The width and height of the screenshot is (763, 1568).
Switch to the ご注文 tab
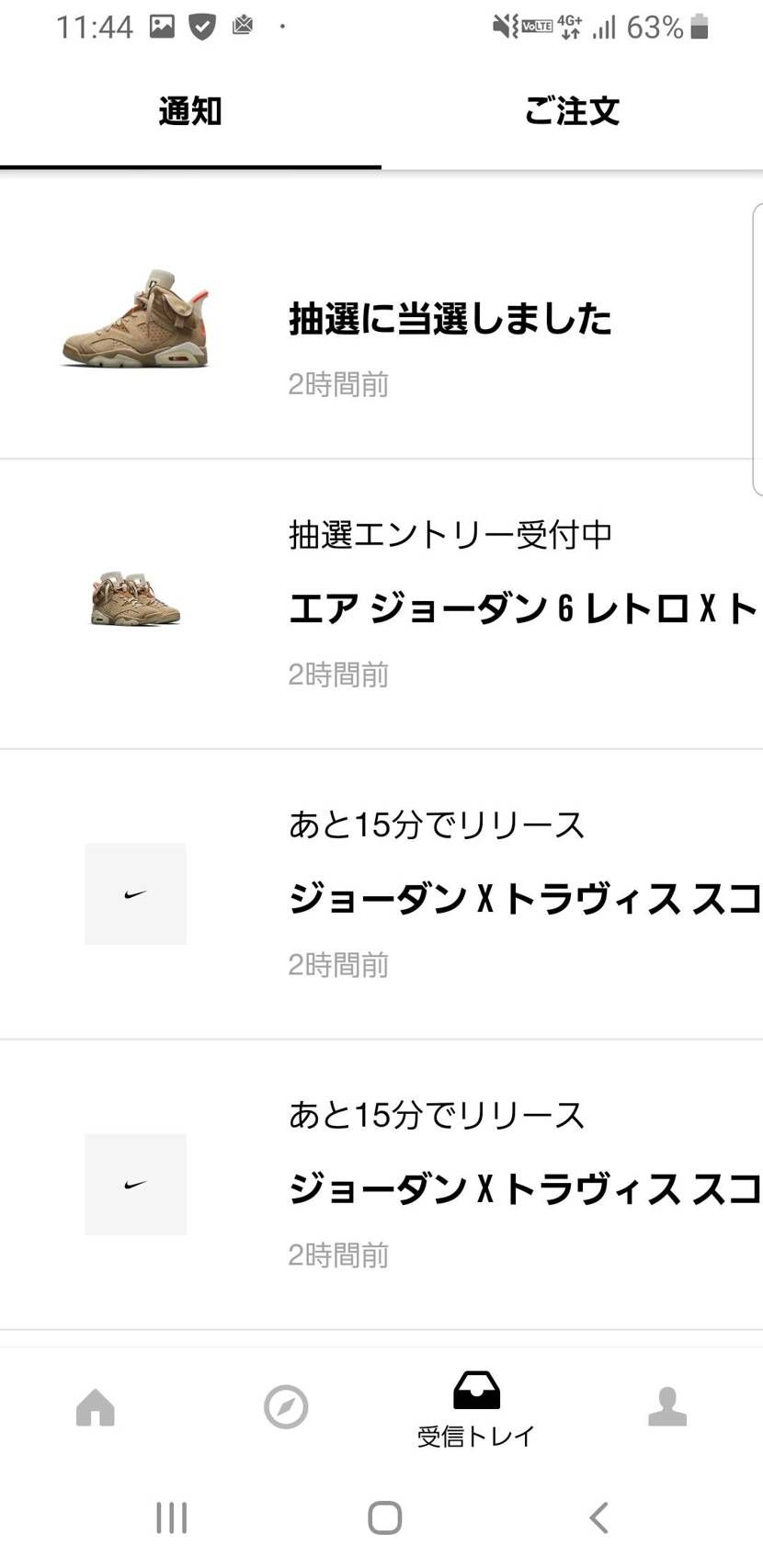tap(572, 110)
